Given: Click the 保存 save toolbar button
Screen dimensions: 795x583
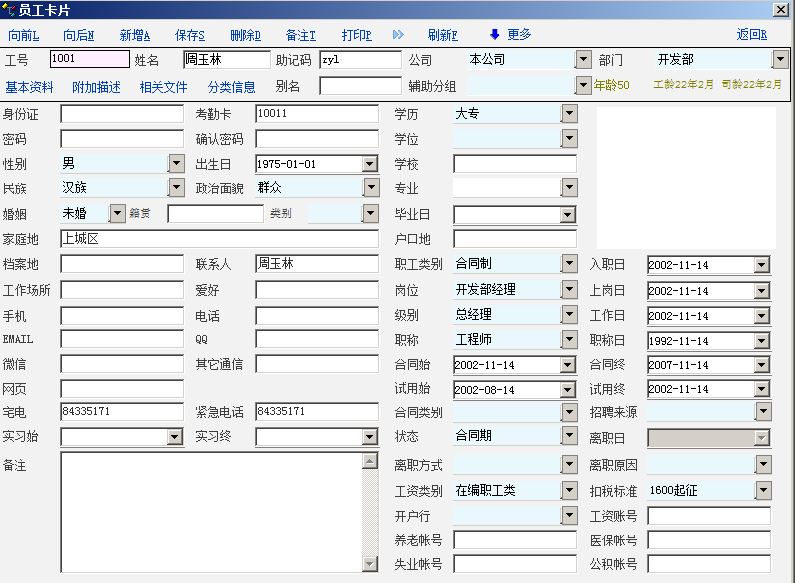Looking at the screenshot, I should click(x=190, y=35).
